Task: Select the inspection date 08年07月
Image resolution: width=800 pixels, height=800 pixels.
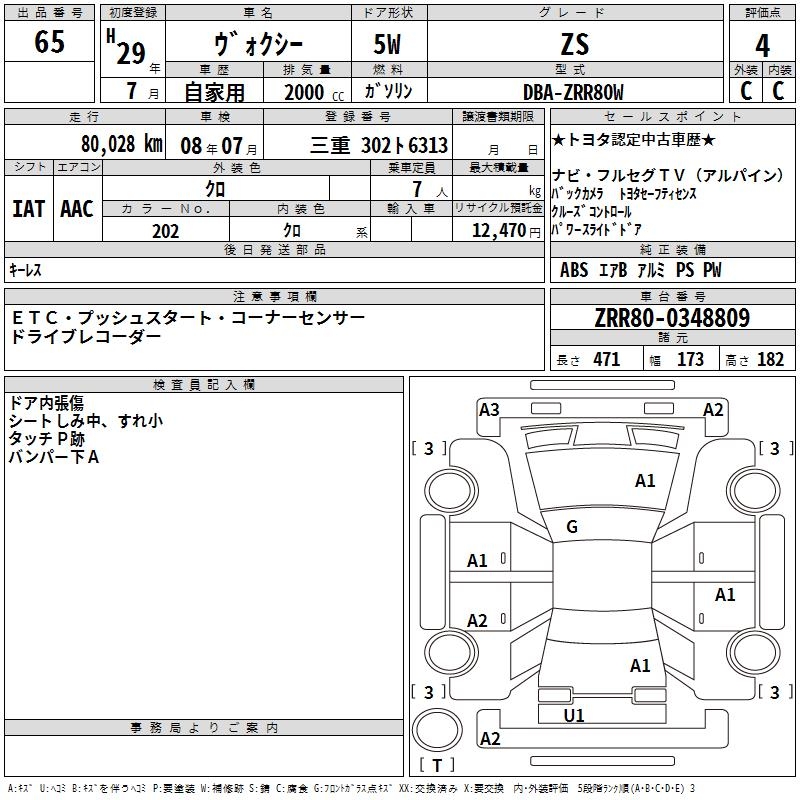Action: tap(219, 146)
